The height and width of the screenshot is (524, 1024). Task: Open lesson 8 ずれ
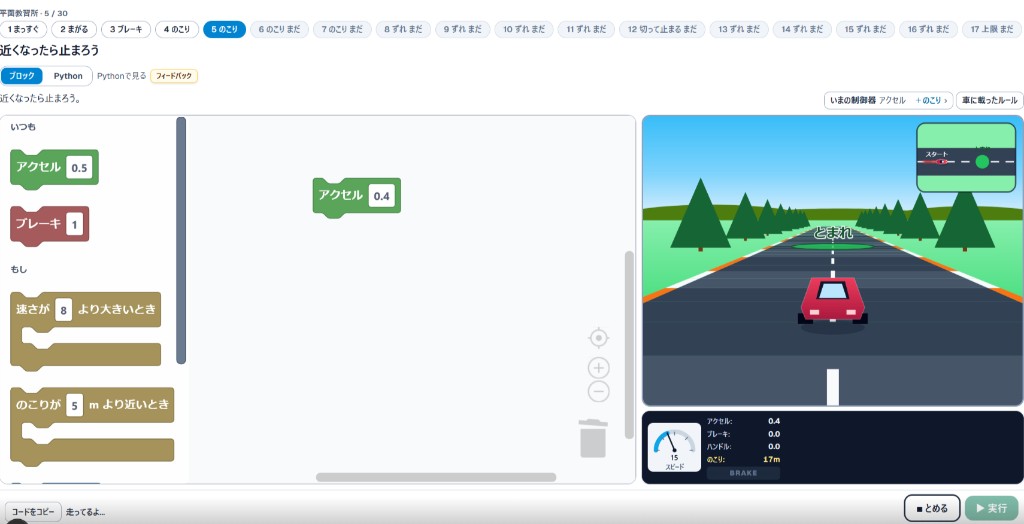(x=403, y=29)
